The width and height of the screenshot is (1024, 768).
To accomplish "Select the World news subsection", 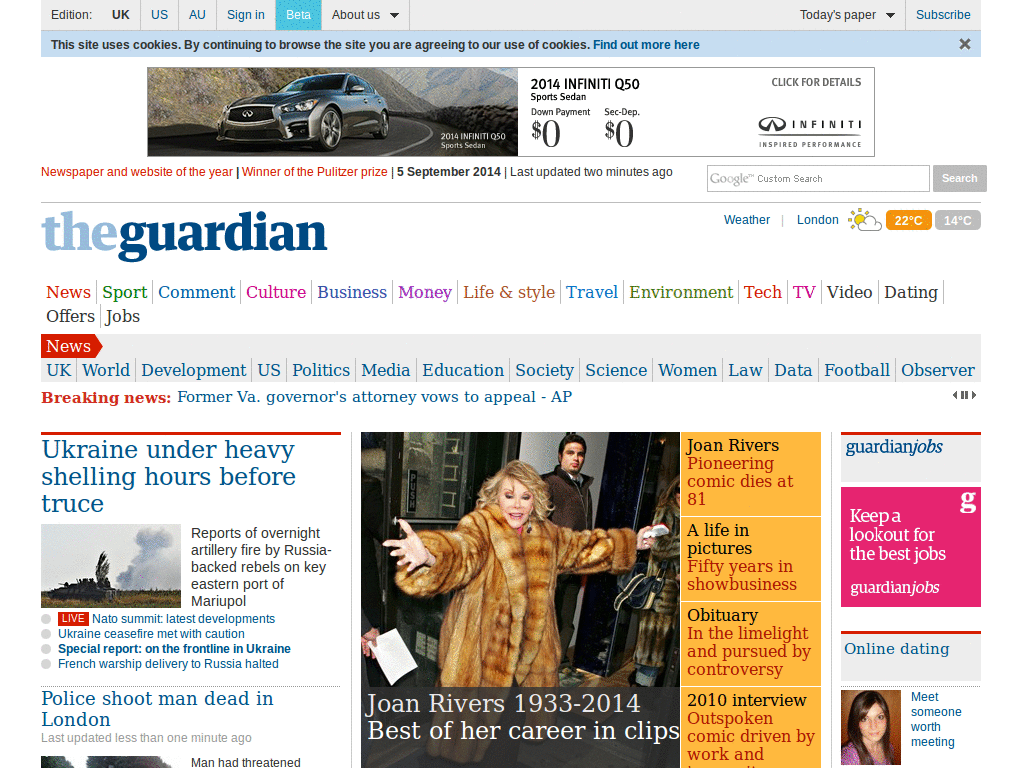I will click(106, 370).
